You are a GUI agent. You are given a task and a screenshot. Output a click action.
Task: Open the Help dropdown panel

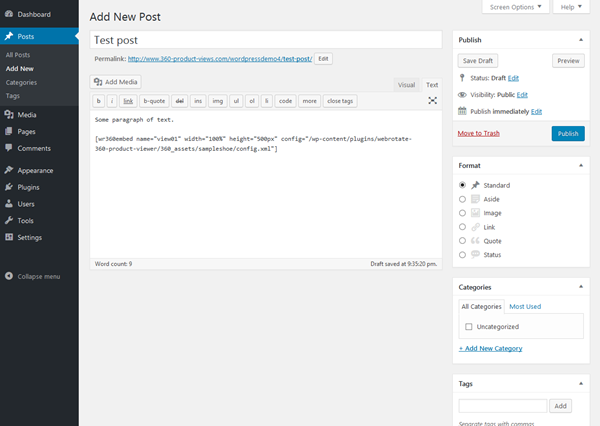click(x=570, y=7)
